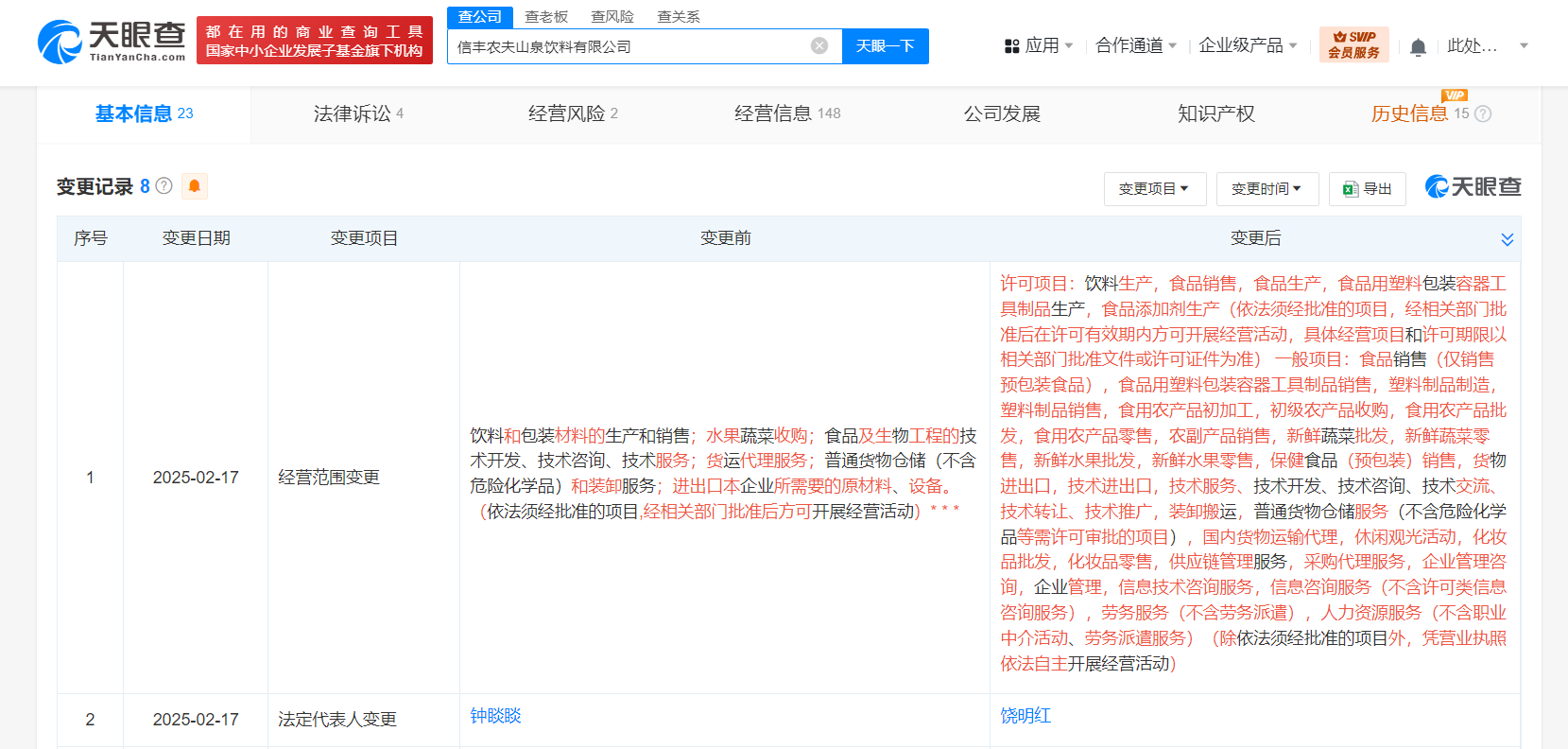Click the 变更记录 section heading
This screenshot has width=1568, height=749.
coord(95,186)
